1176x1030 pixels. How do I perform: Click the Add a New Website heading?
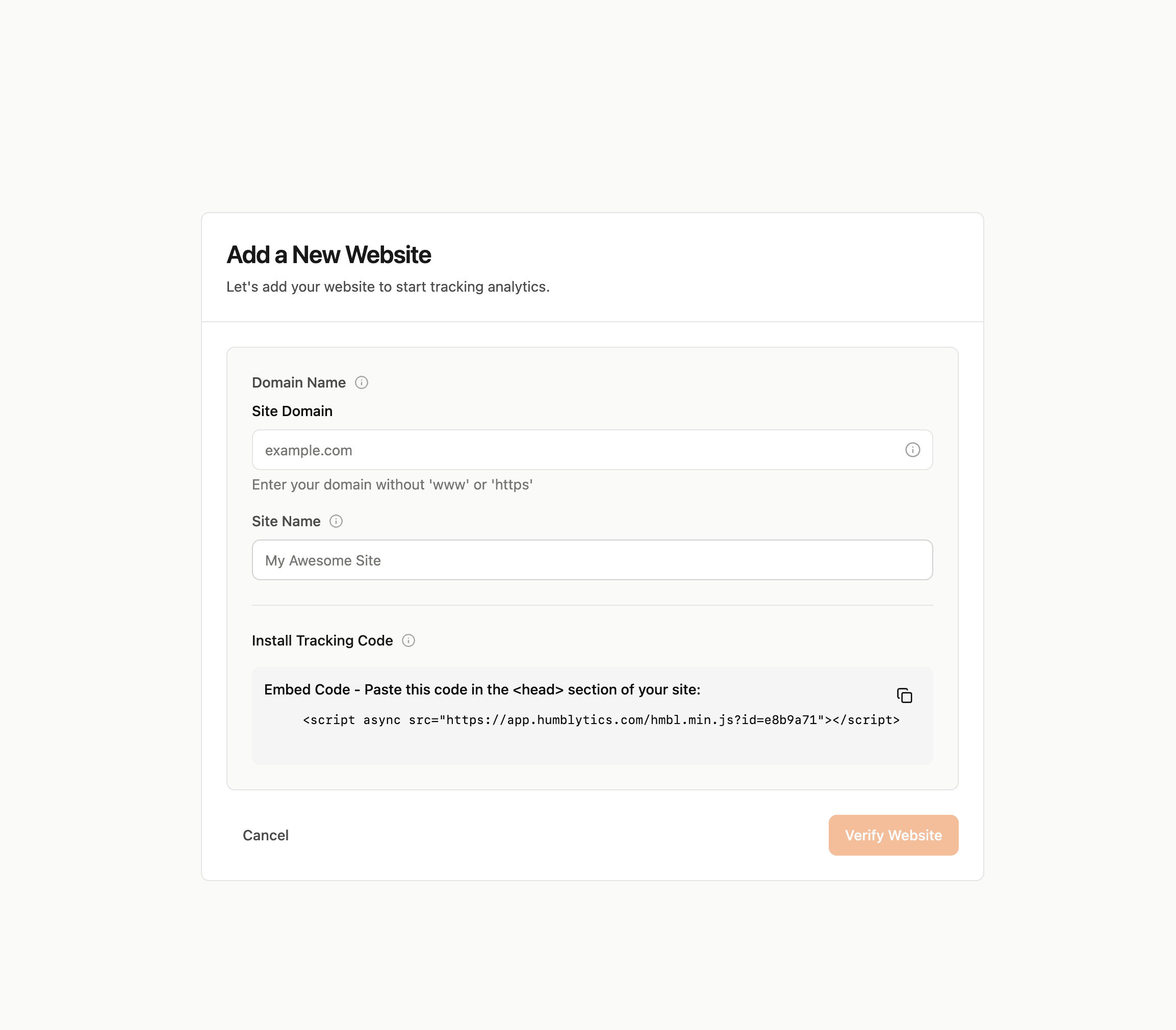329,254
